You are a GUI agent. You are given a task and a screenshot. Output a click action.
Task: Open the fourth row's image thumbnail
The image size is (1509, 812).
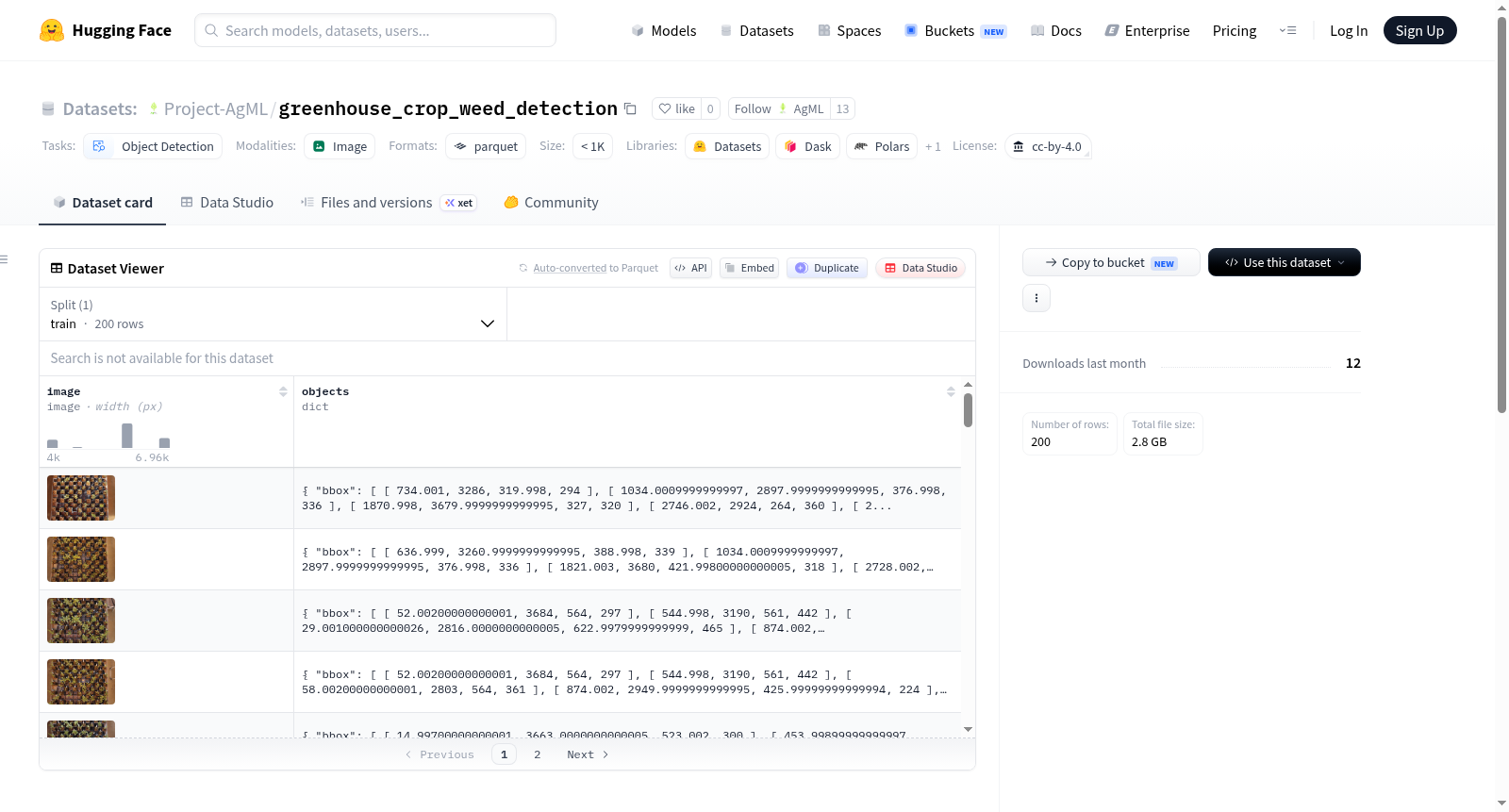[x=81, y=682]
